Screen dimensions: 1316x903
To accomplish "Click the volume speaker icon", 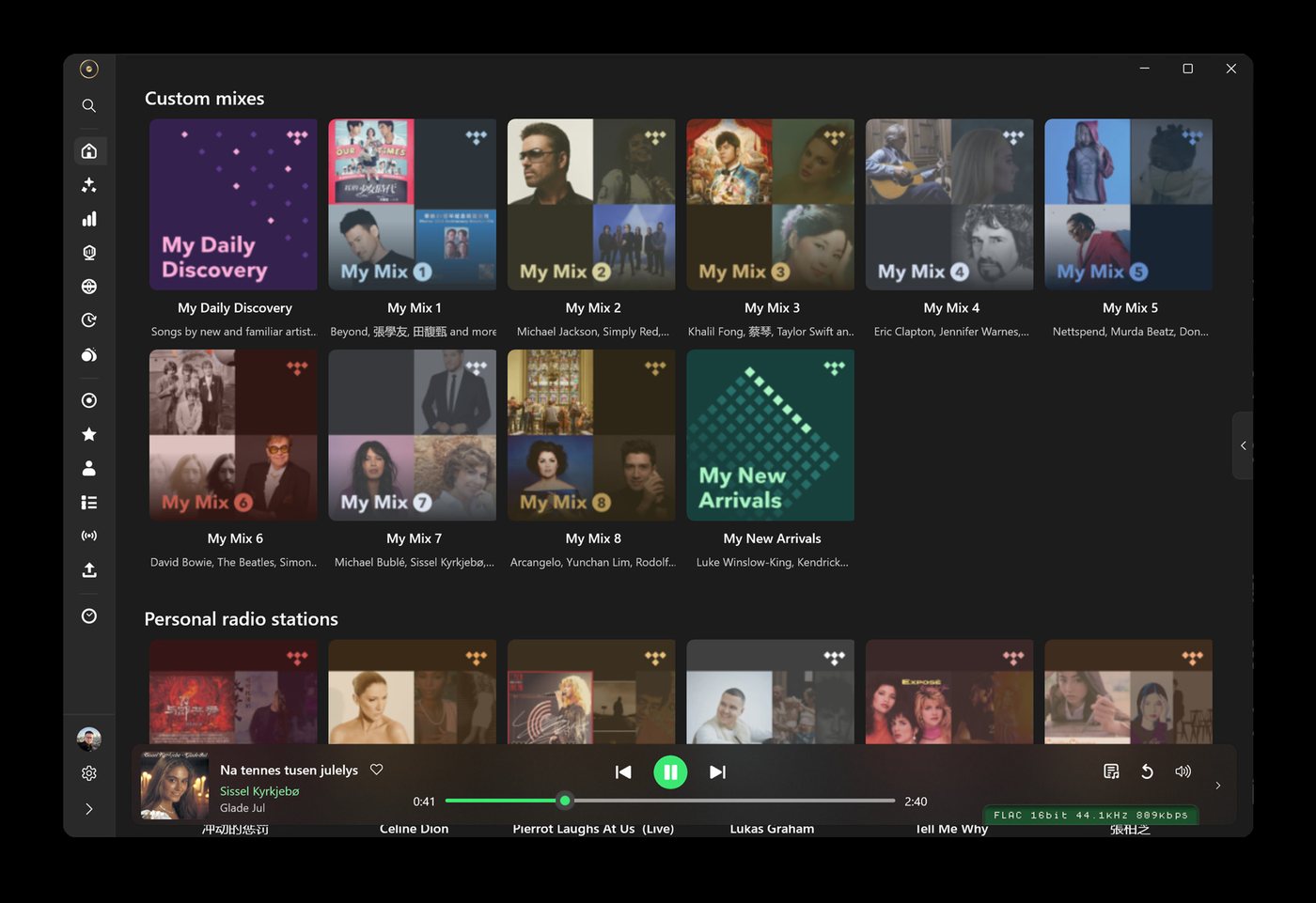I will coord(1183,771).
